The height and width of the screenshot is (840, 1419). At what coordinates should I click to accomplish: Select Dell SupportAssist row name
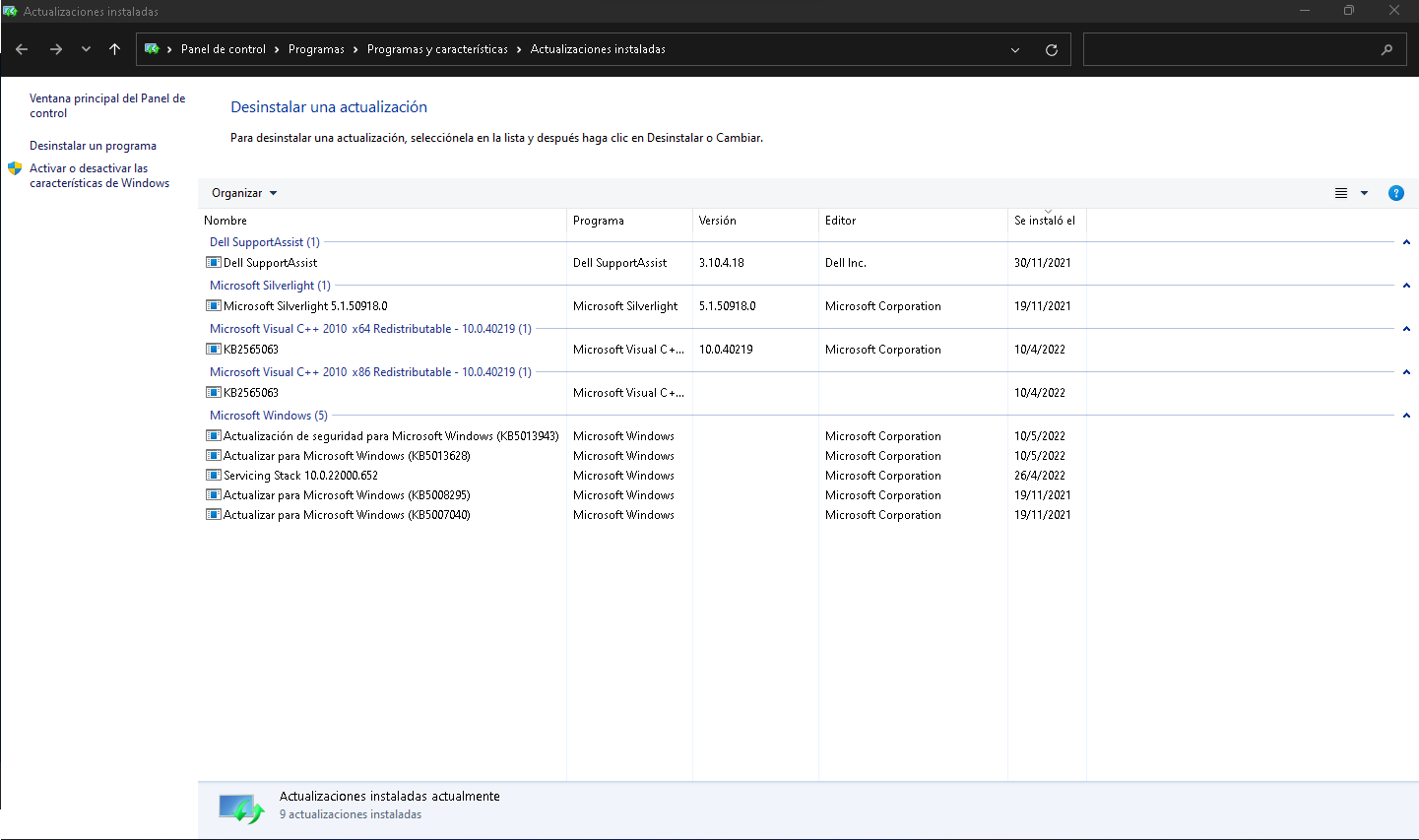[270, 263]
